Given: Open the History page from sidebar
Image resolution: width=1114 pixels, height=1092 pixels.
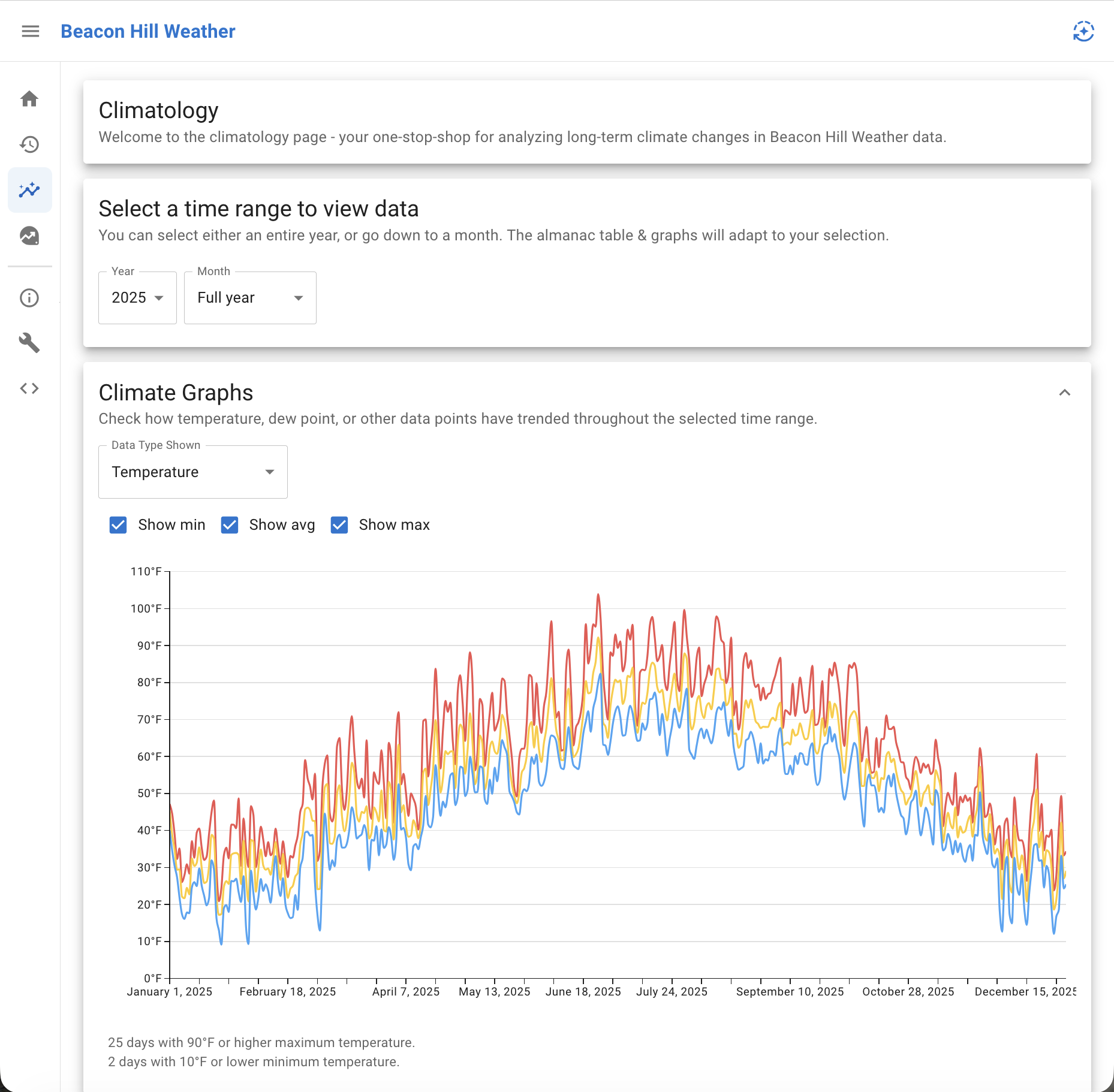Looking at the screenshot, I should (x=29, y=144).
